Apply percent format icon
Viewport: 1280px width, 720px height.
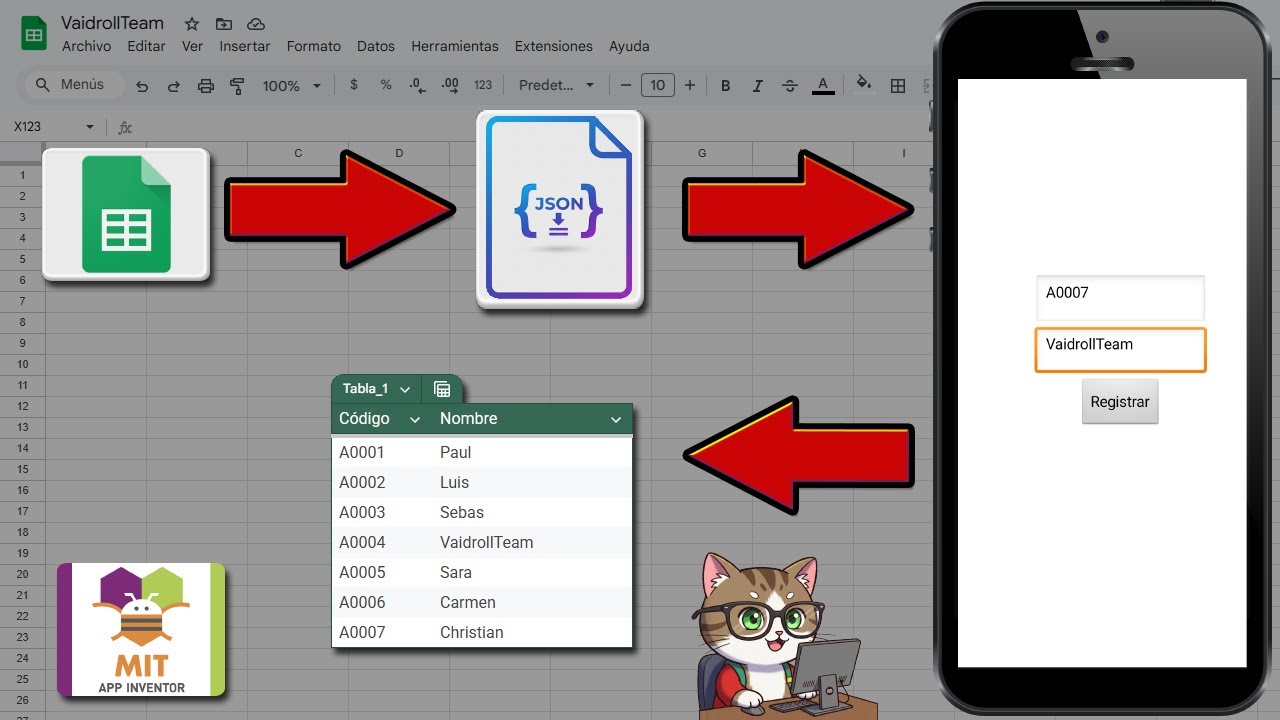[386, 86]
